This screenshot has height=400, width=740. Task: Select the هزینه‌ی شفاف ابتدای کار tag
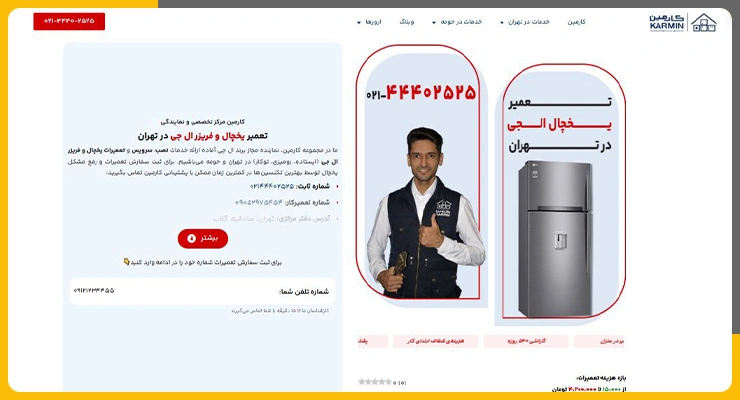[436, 341]
